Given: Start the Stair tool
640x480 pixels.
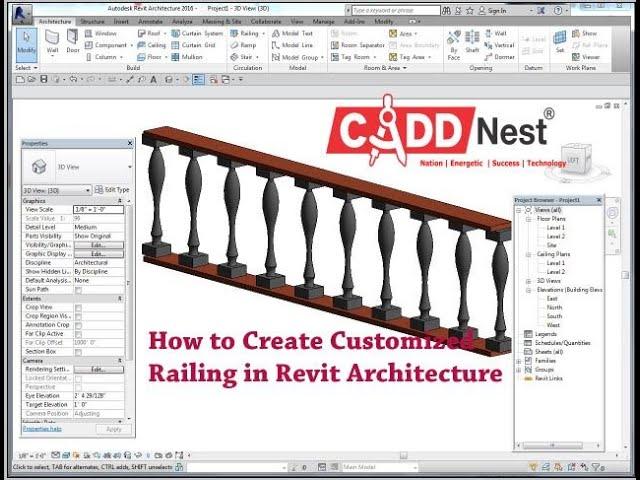Looking at the screenshot, I should [242, 57].
